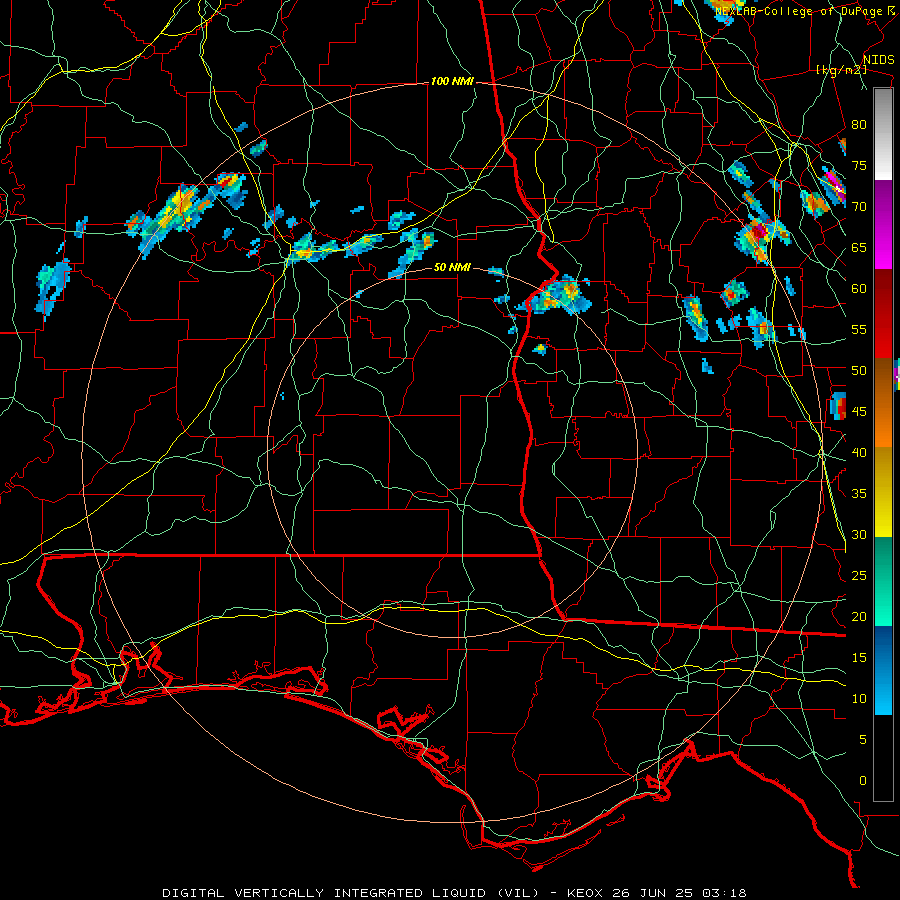Select the 65 tick label on the legend
900x900 pixels.
point(859,248)
